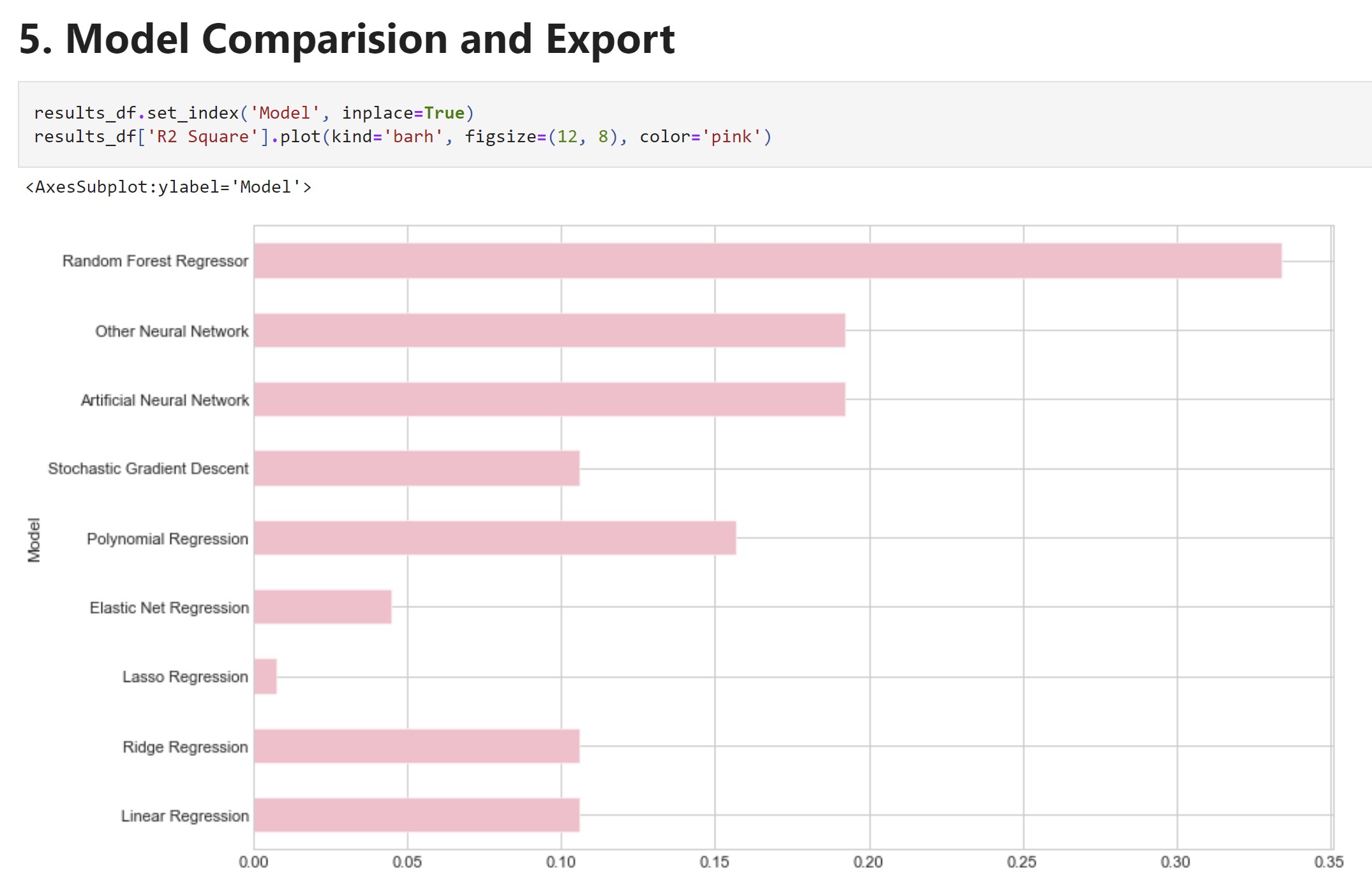Click the 0.35 x-axis tick label
This screenshot has width=1372, height=893.
[1328, 862]
